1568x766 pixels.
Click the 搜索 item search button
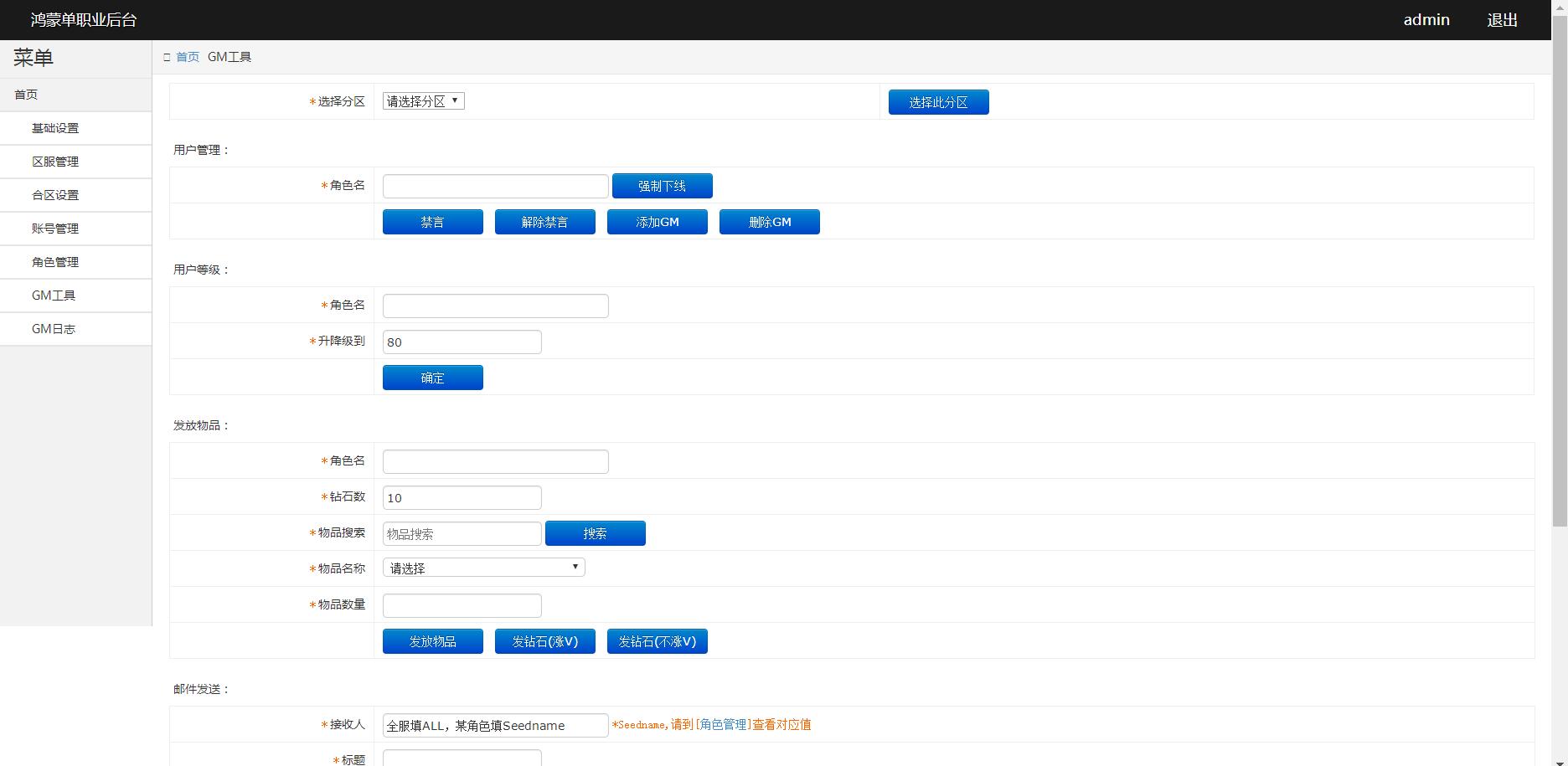tap(595, 533)
